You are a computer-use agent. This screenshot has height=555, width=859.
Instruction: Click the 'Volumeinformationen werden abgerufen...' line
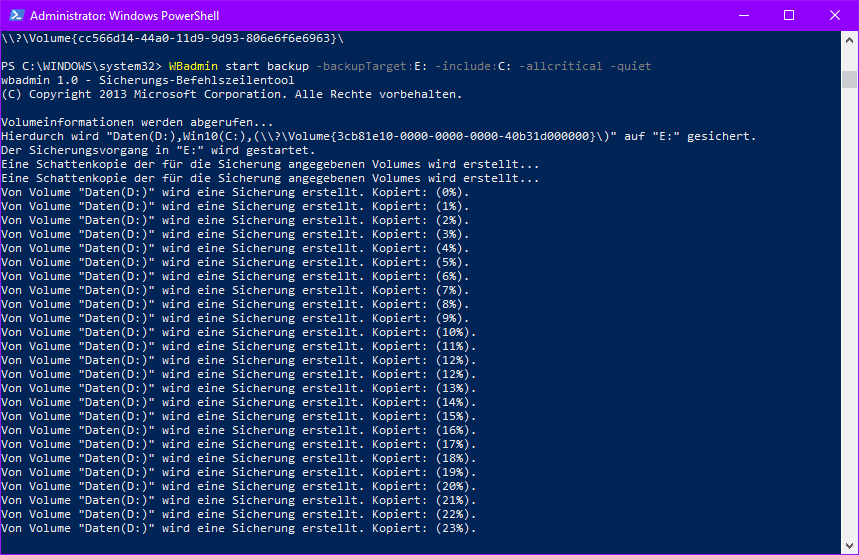click(137, 122)
